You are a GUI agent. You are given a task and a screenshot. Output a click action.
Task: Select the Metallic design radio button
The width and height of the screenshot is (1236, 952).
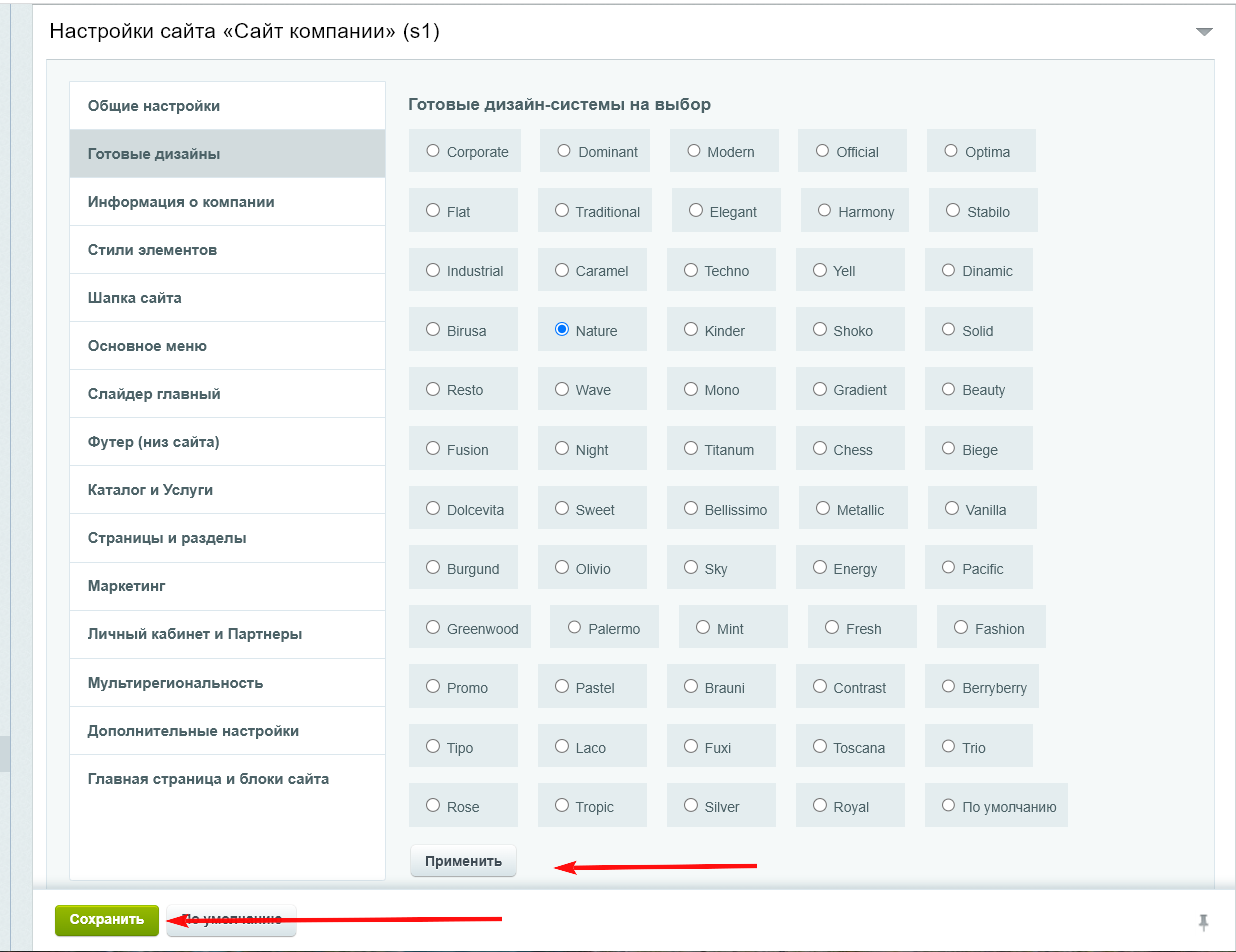coord(823,508)
